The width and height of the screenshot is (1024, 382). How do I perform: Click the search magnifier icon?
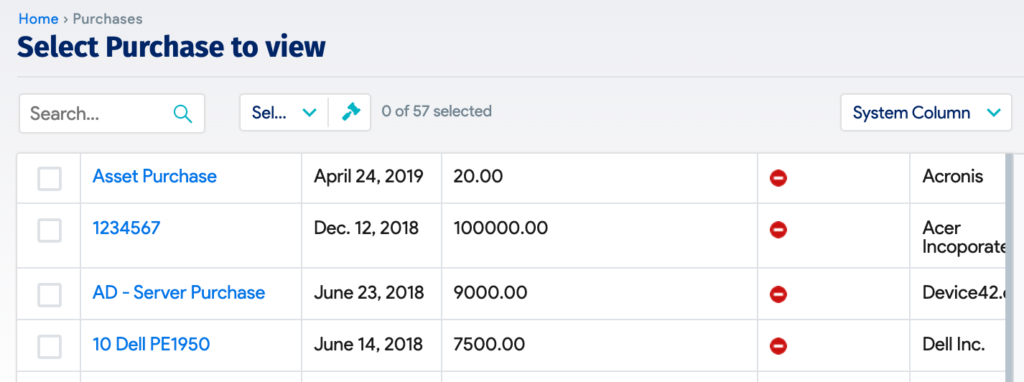pos(183,114)
